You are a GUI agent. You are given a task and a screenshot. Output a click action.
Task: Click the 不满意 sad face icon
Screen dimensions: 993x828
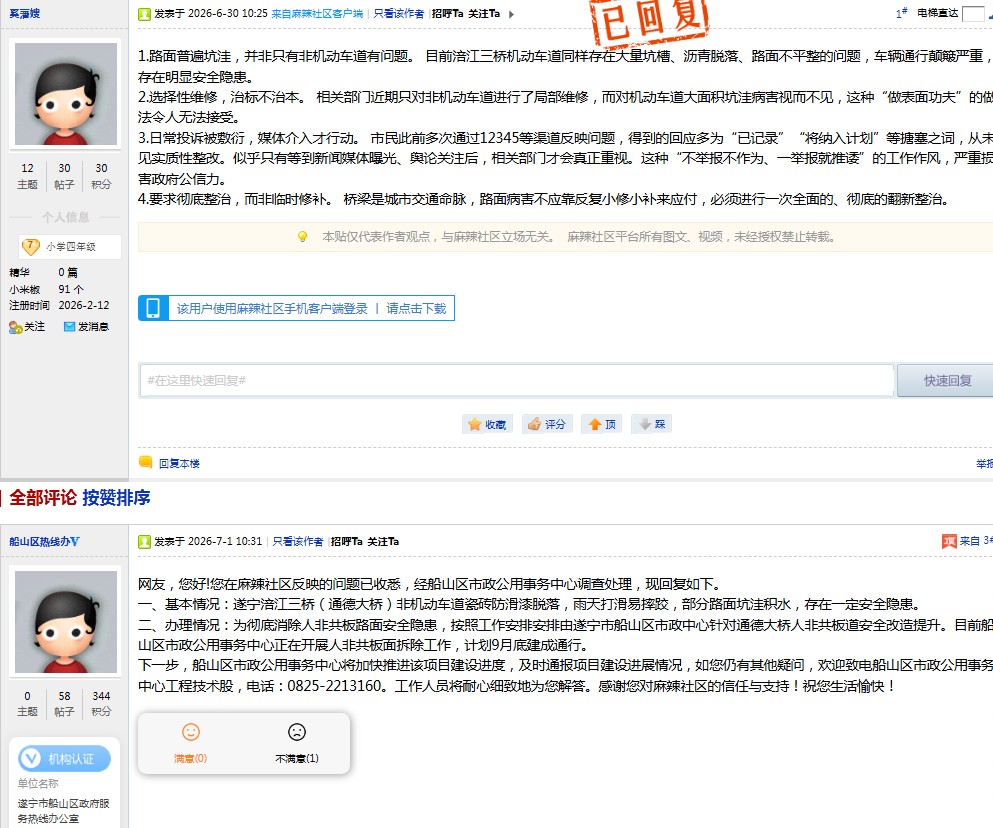coord(296,732)
